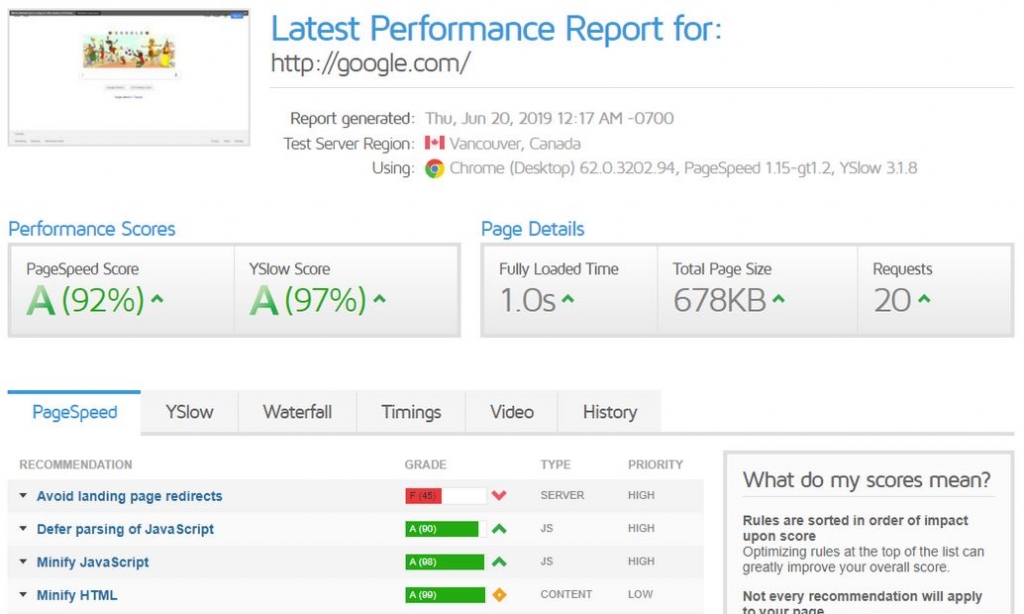Expand the Defer parsing of JavaScript row
The height and width of the screenshot is (614, 1024).
click(23, 529)
